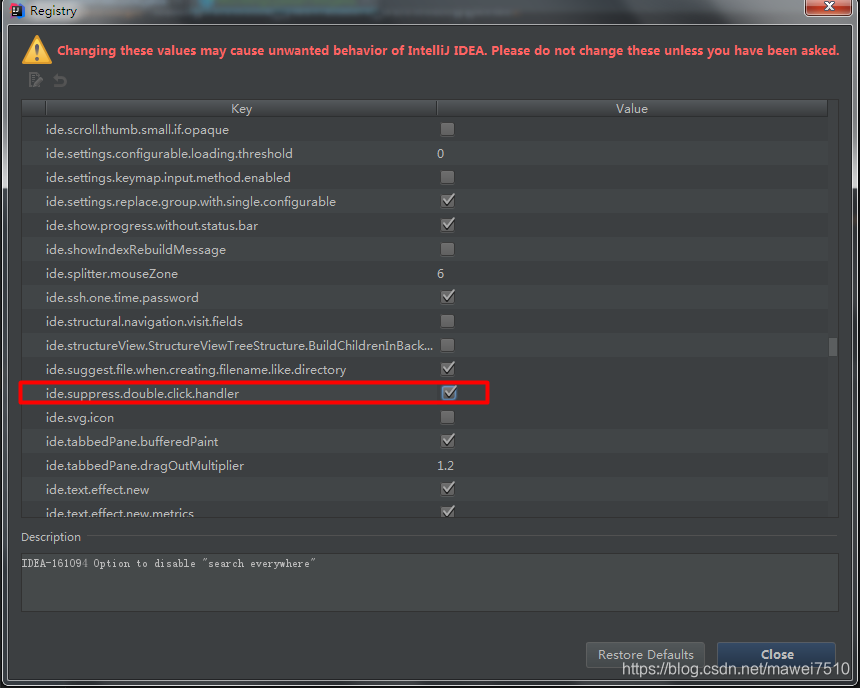Click the vertical scrollbar thumb of the table
This screenshot has width=860, height=688.
coord(833,347)
